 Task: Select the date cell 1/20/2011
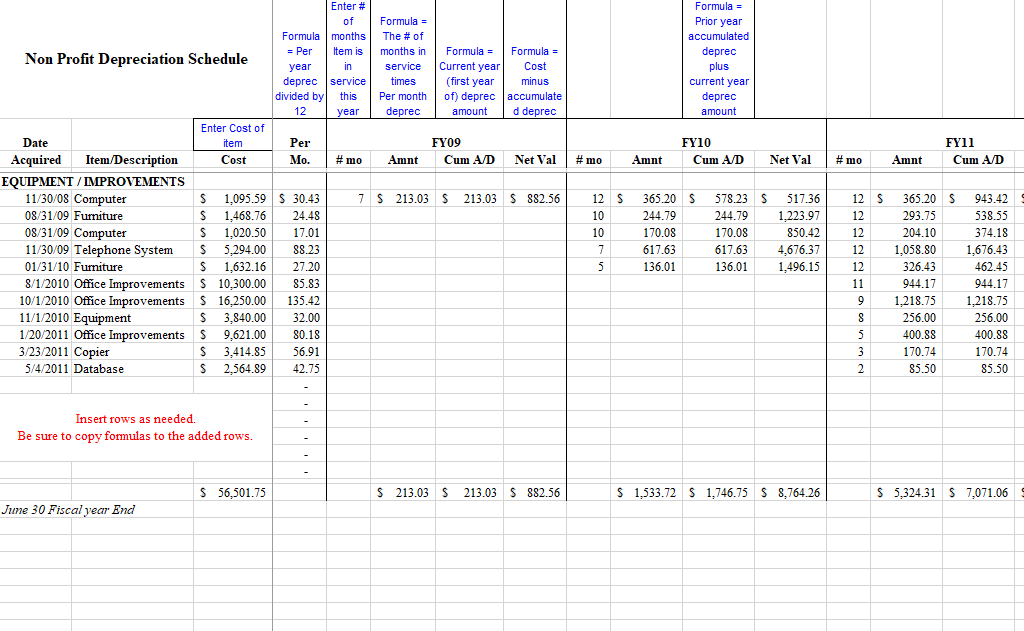pos(44,334)
